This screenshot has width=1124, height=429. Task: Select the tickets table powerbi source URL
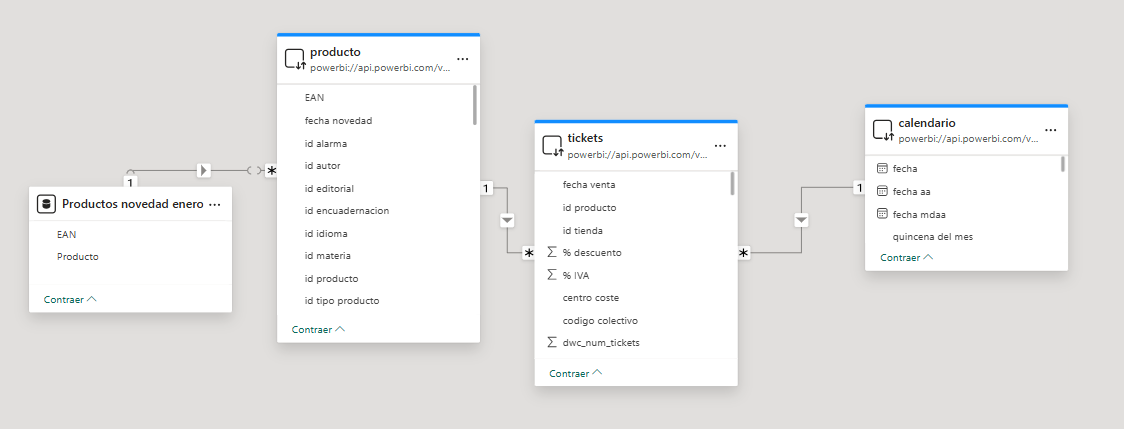point(637,154)
